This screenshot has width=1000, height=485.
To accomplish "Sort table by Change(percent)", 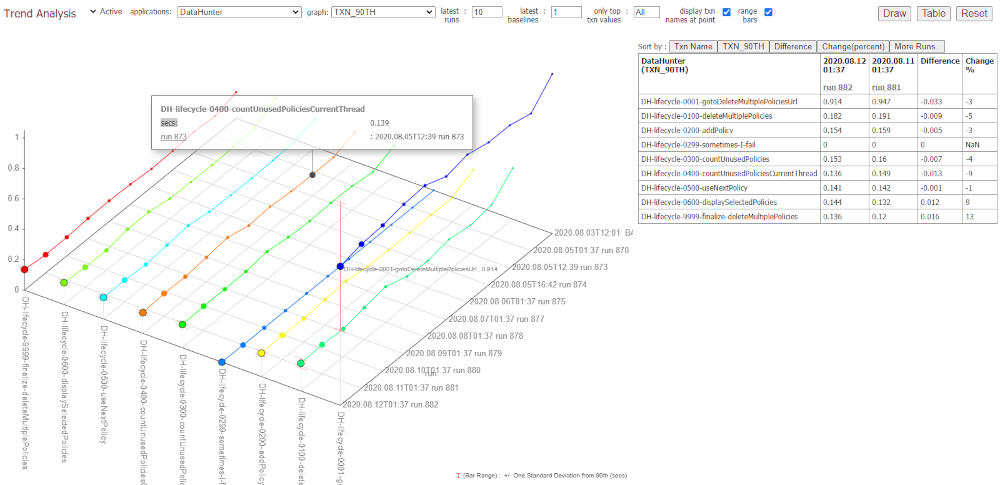I will (x=853, y=47).
